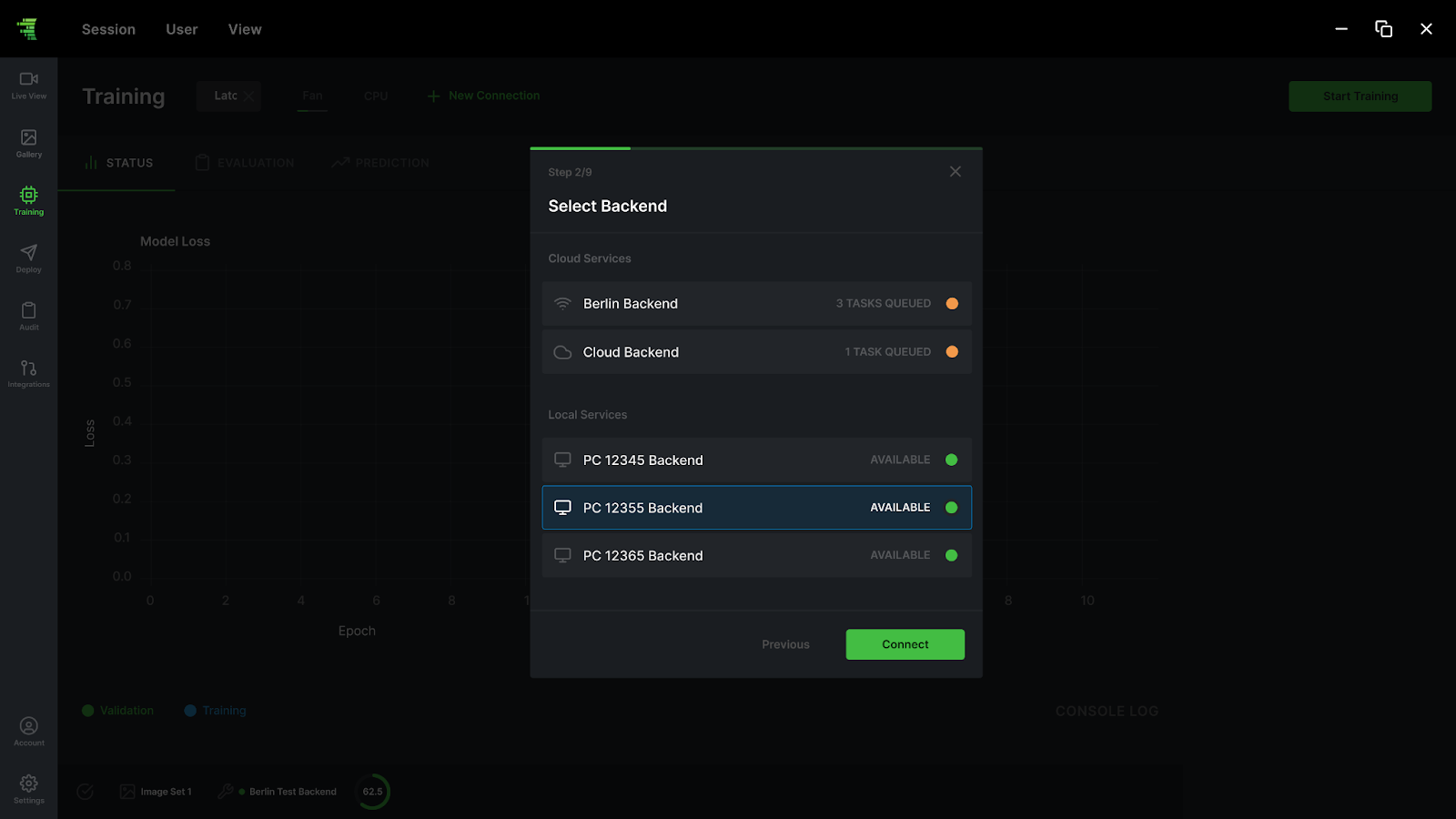
Task: Select the Berlin Backend row
Action: pos(757,303)
